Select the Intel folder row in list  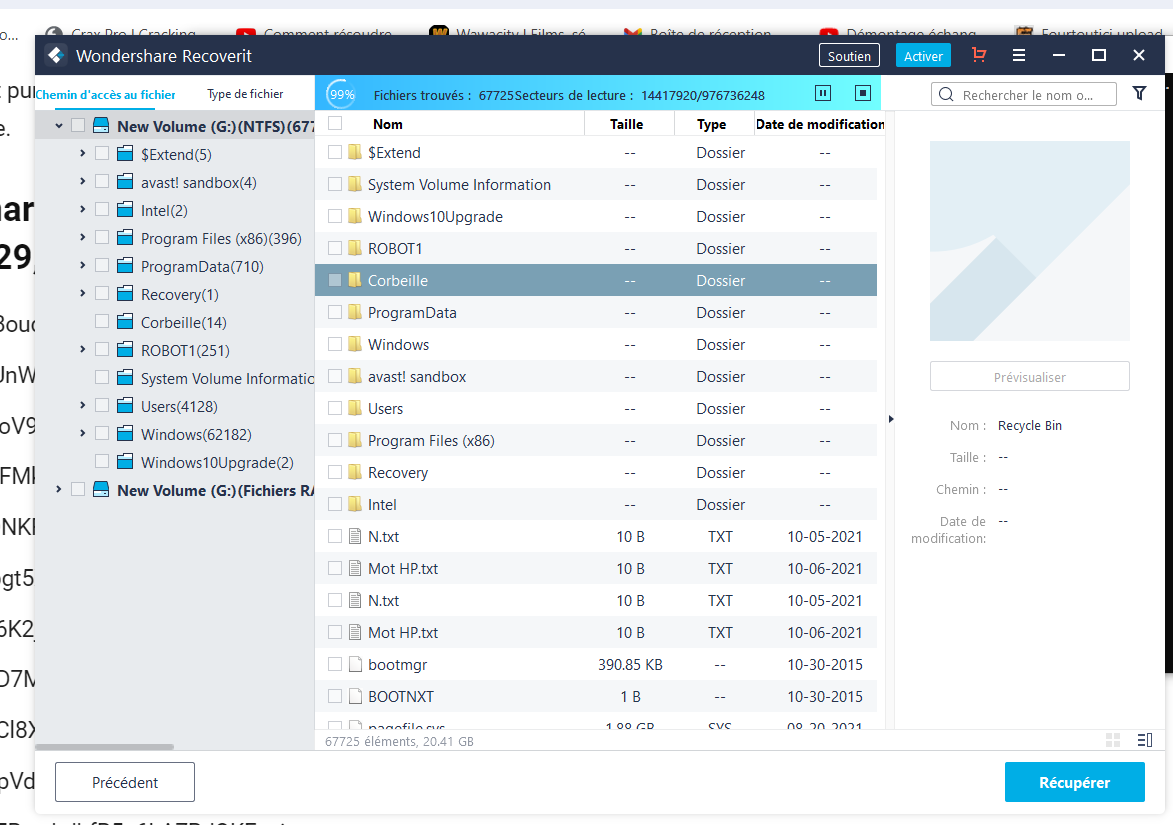pos(595,504)
